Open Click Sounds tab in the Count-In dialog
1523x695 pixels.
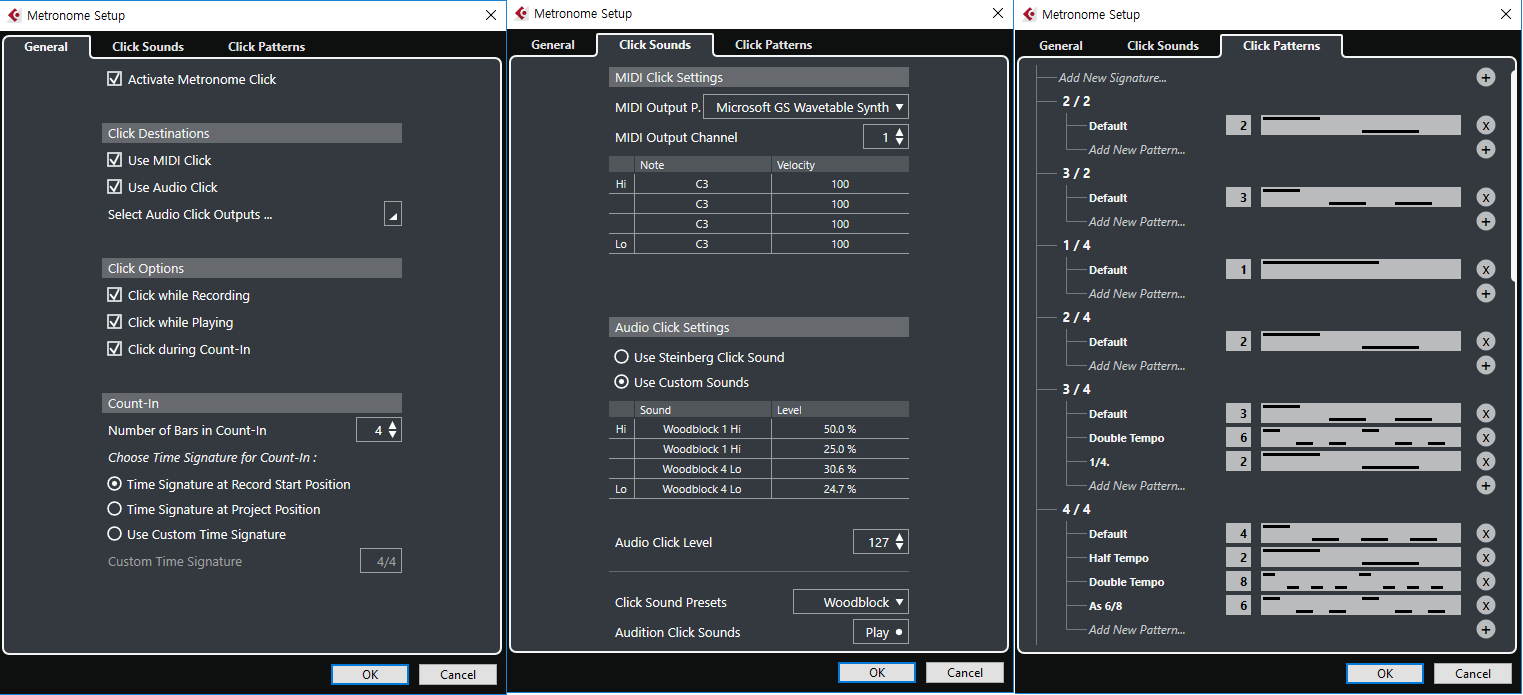147,46
